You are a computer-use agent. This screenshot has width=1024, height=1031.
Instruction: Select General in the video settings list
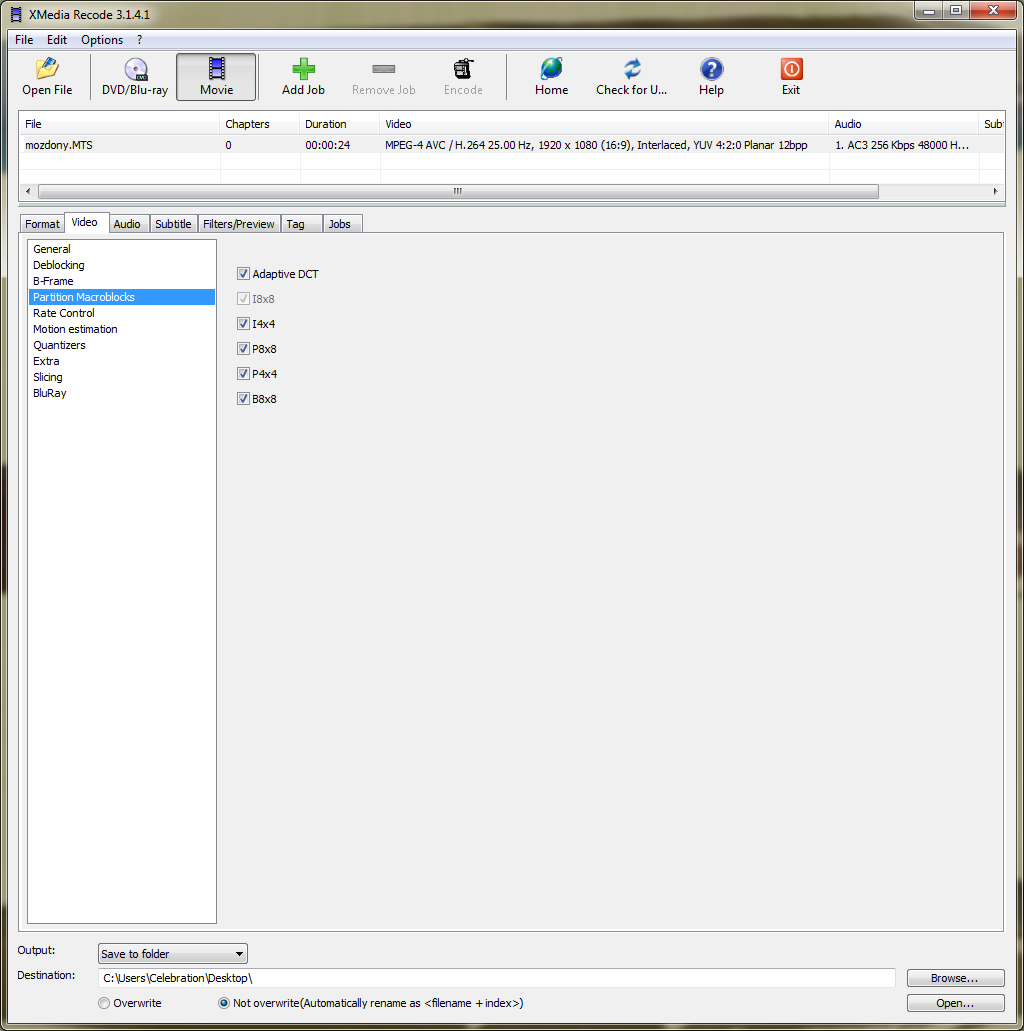(122, 249)
